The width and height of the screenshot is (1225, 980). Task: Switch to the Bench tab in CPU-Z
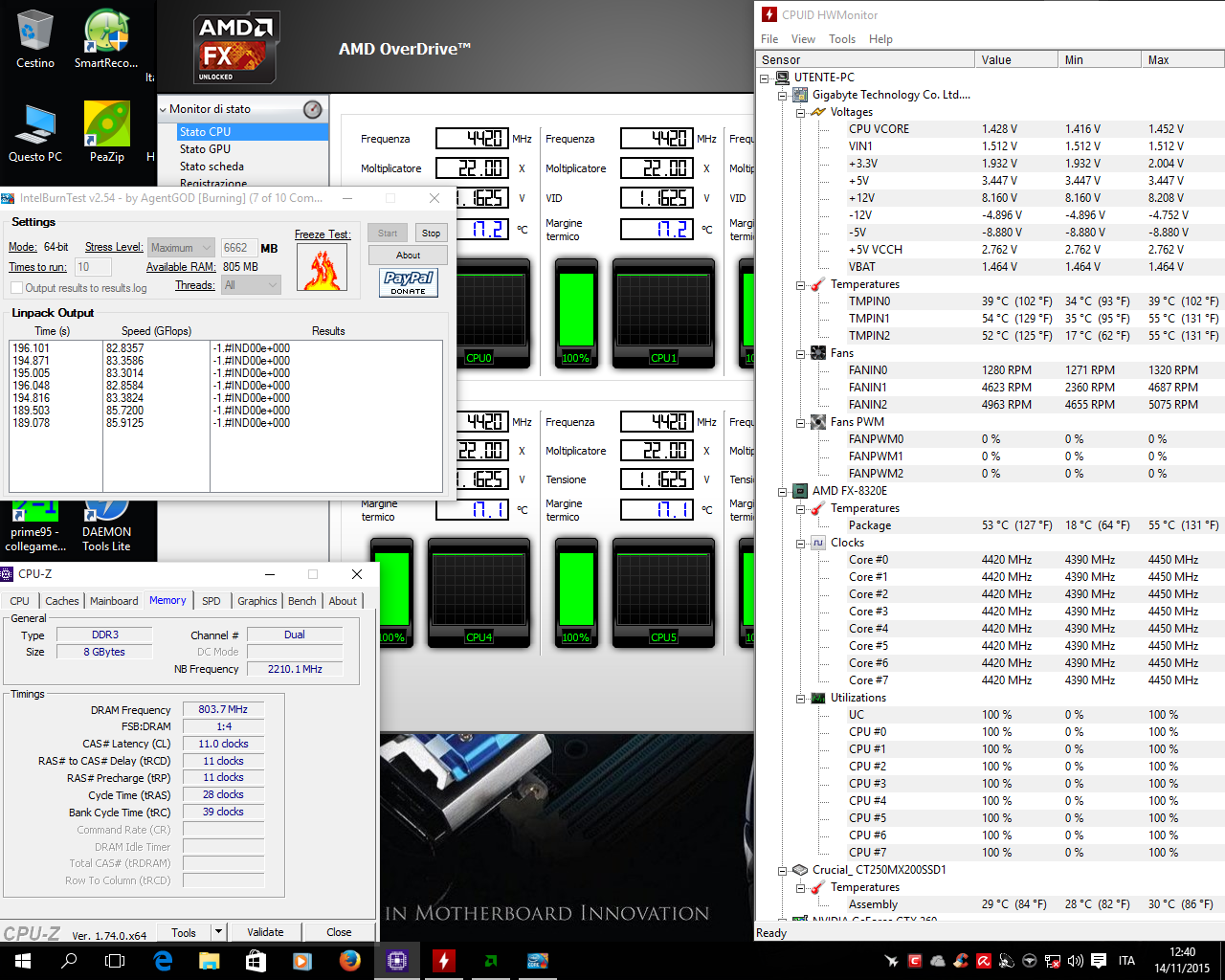302,601
